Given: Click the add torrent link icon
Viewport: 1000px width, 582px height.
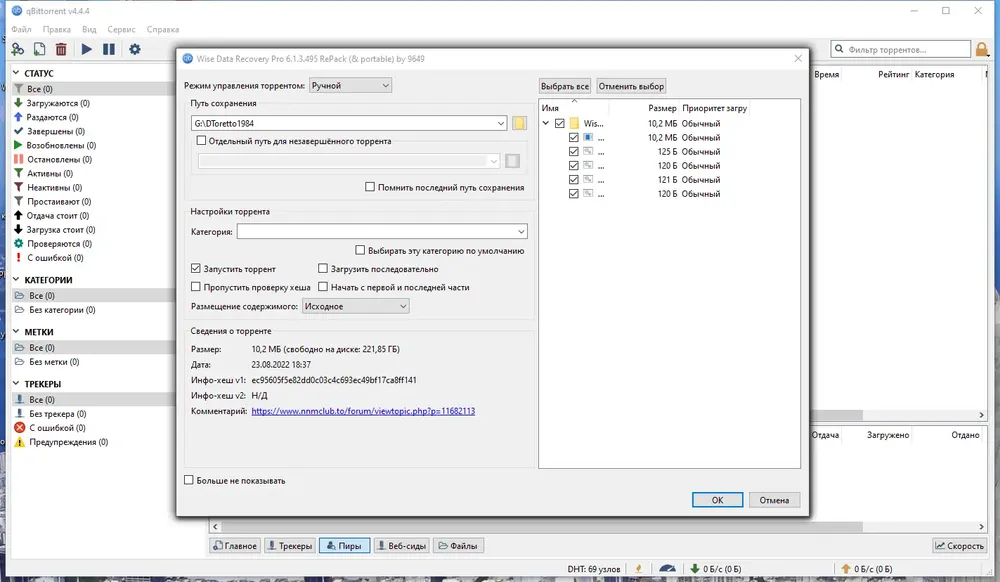Looking at the screenshot, I should click(x=17, y=49).
